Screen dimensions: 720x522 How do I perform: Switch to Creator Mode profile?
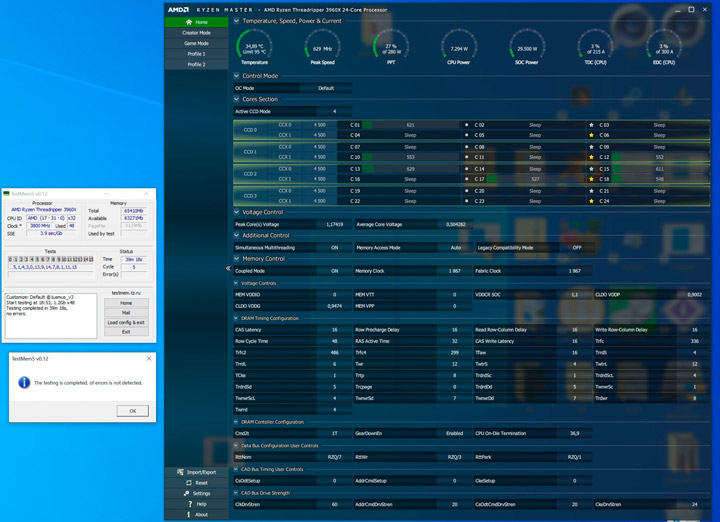[197, 33]
